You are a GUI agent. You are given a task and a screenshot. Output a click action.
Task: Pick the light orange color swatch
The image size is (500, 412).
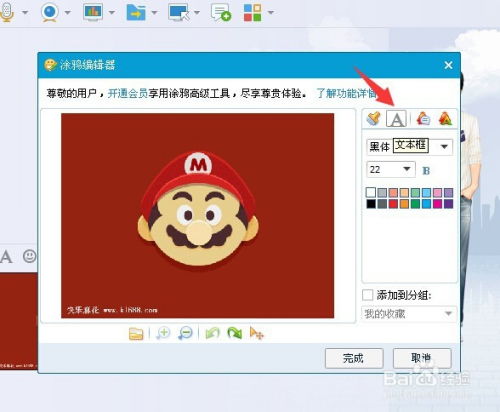tap(404, 192)
